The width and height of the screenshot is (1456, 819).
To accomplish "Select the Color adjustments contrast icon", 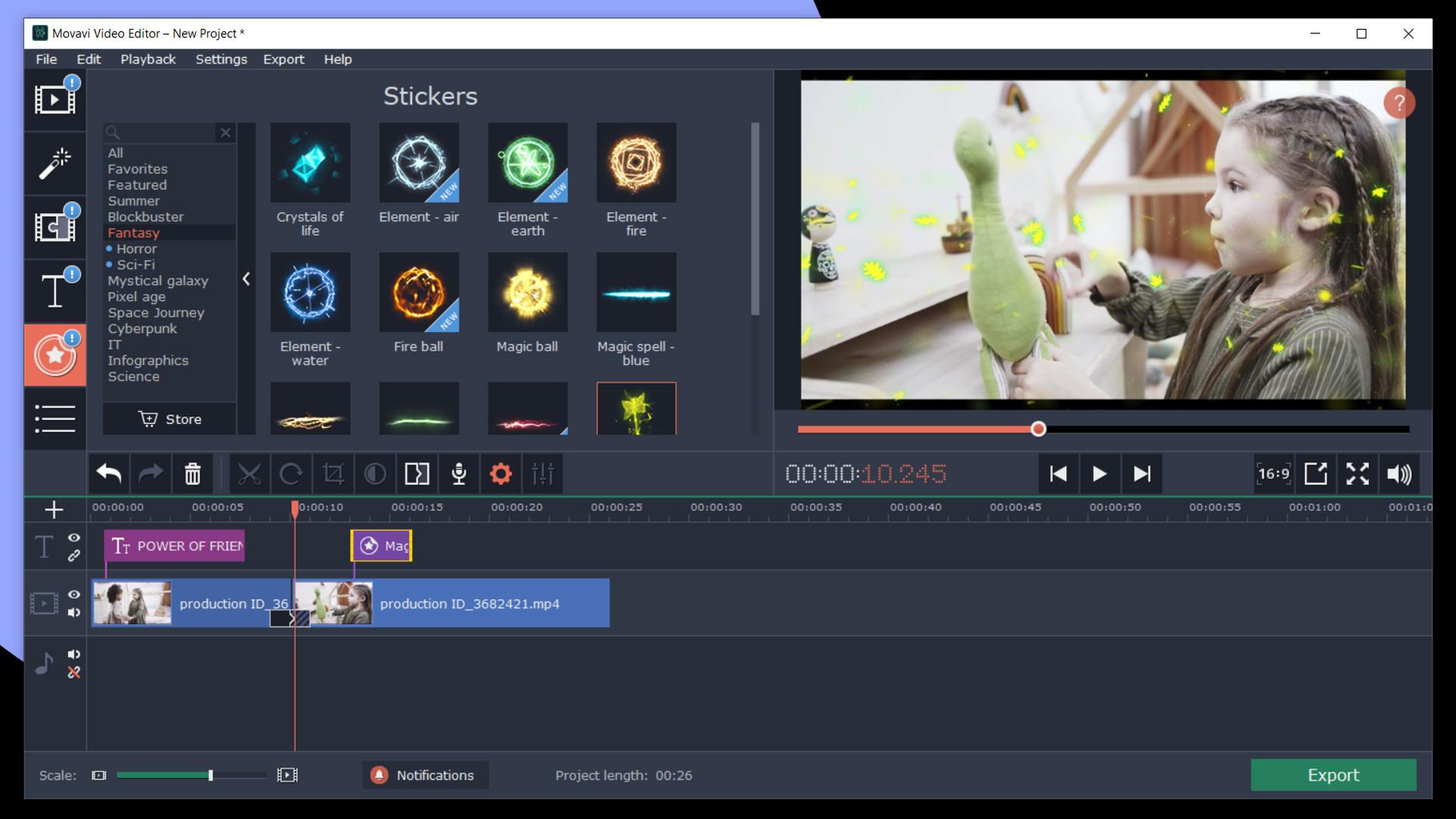I will (376, 474).
